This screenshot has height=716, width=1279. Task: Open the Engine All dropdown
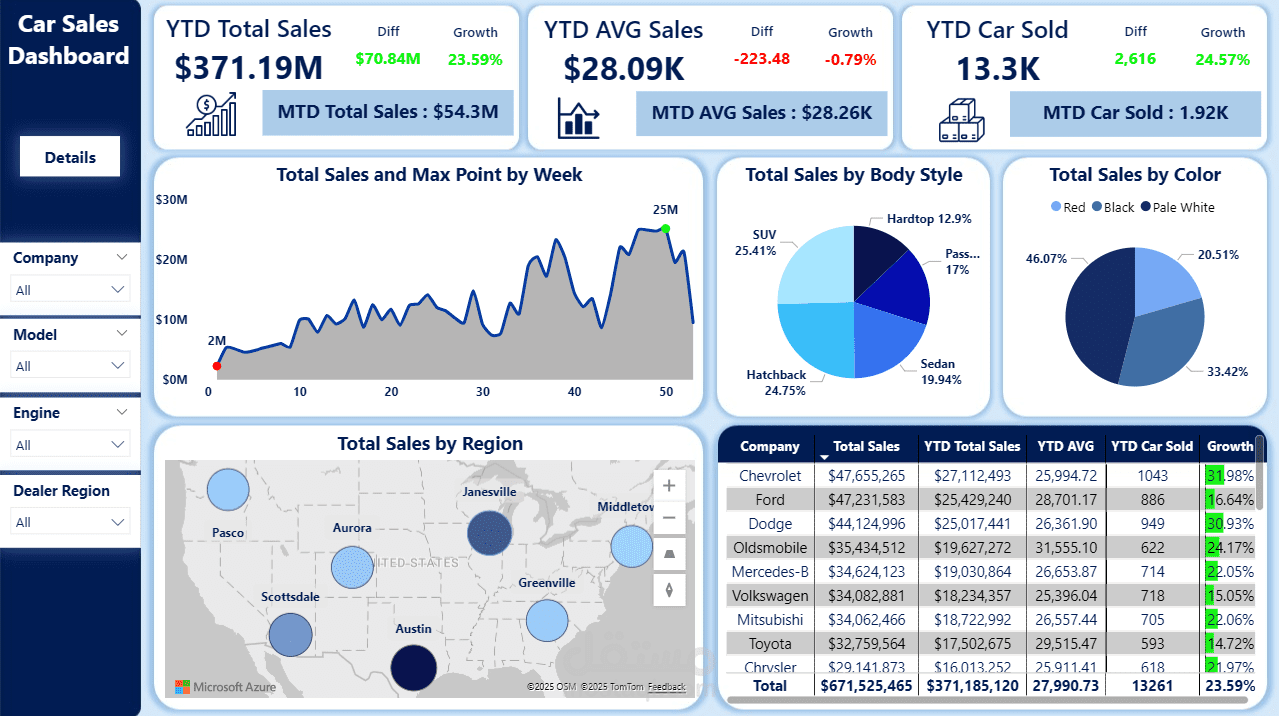[x=70, y=445]
